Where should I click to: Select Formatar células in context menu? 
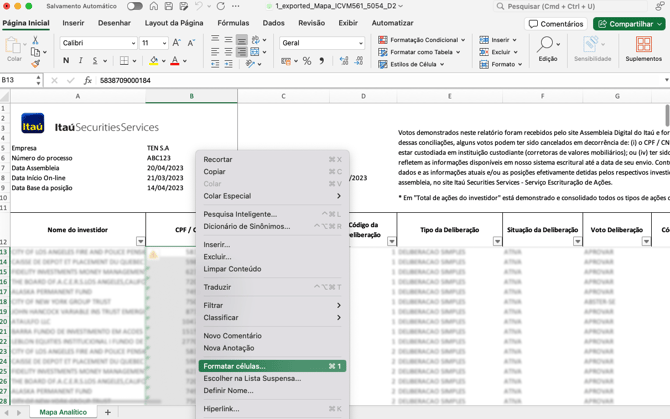(235, 366)
